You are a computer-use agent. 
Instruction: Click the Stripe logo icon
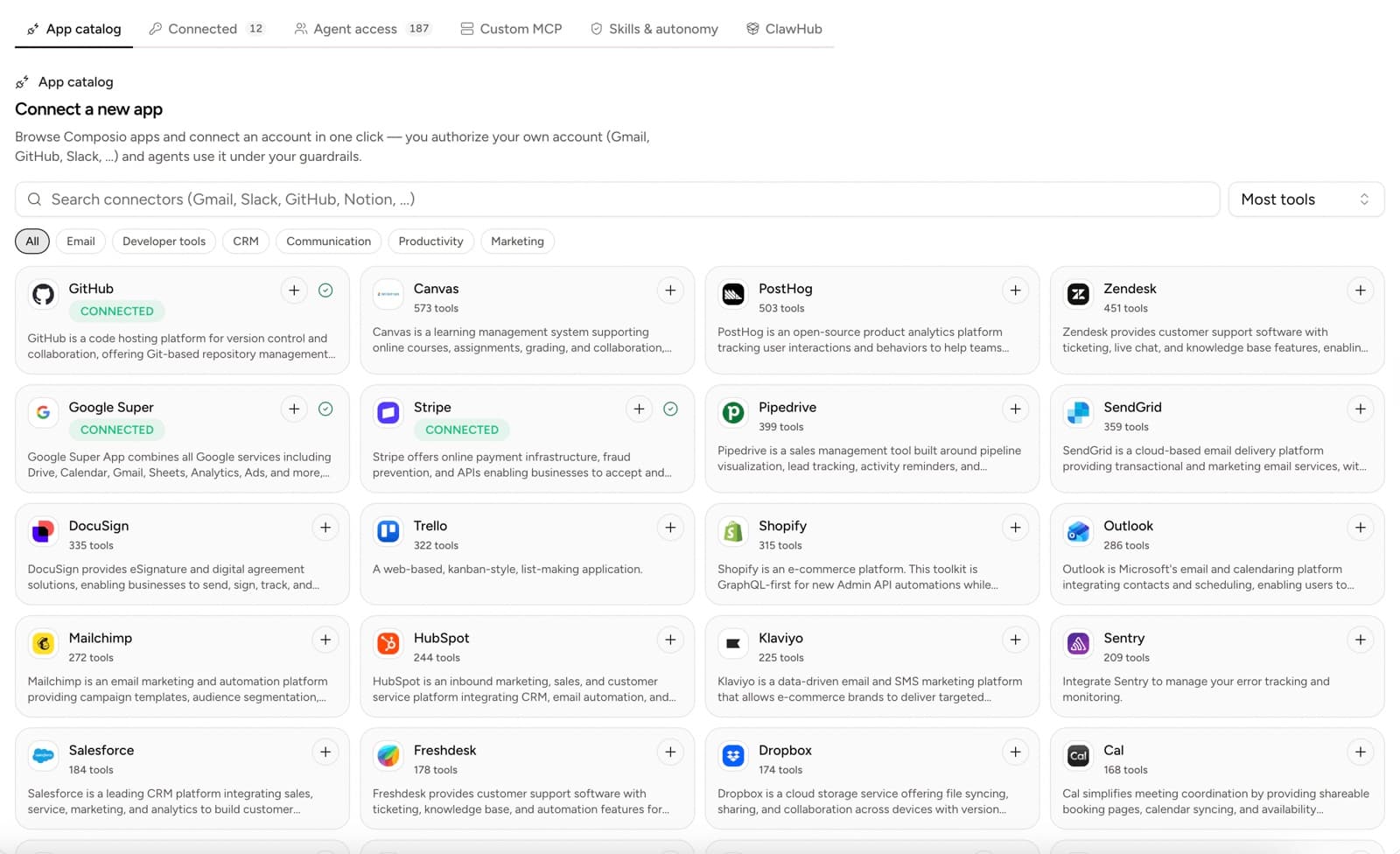point(388,412)
